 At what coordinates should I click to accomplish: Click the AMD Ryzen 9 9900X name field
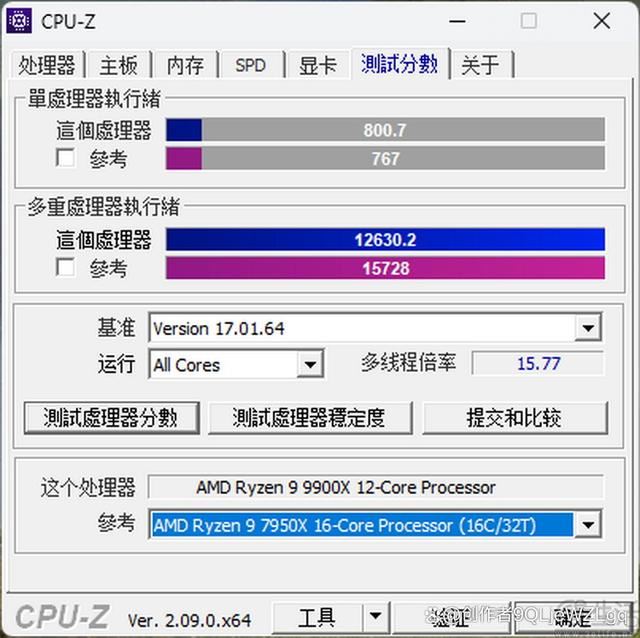(x=376, y=487)
